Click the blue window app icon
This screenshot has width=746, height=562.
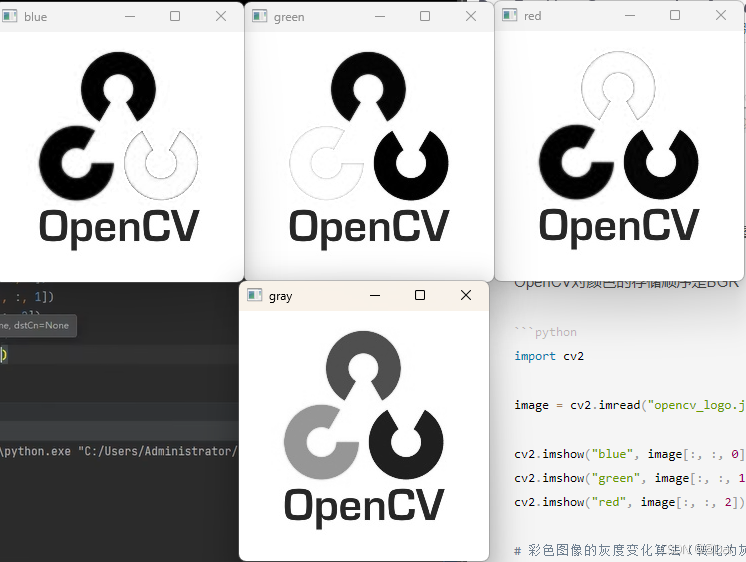pyautogui.click(x=10, y=16)
